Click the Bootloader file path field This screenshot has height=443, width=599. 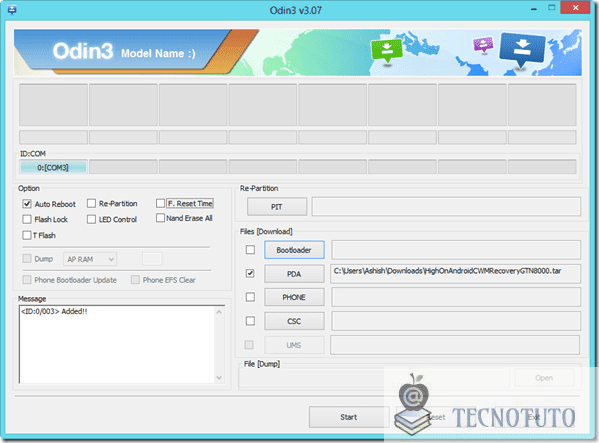[x=456, y=250]
